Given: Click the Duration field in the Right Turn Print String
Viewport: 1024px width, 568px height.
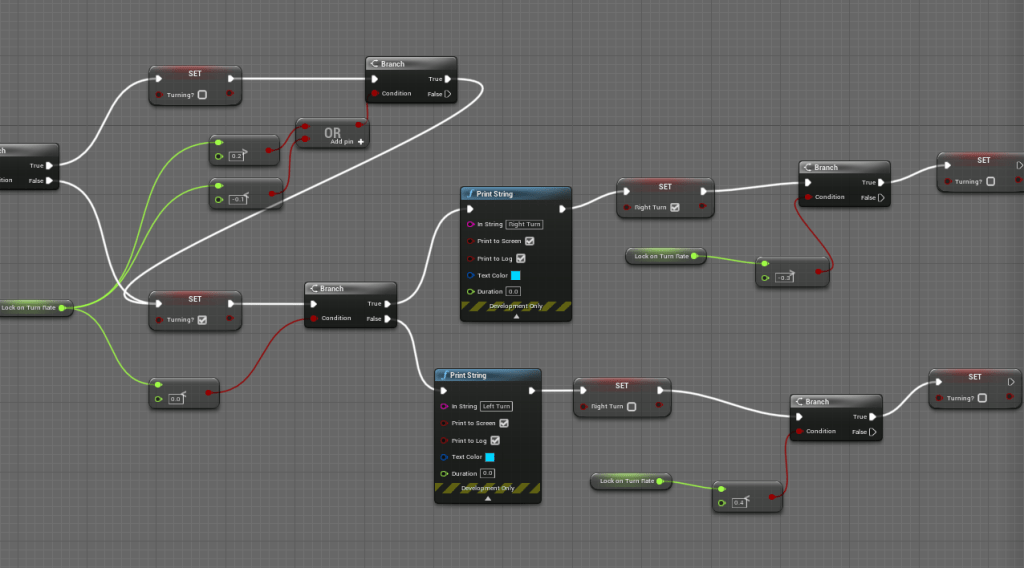Looking at the screenshot, I should [514, 291].
